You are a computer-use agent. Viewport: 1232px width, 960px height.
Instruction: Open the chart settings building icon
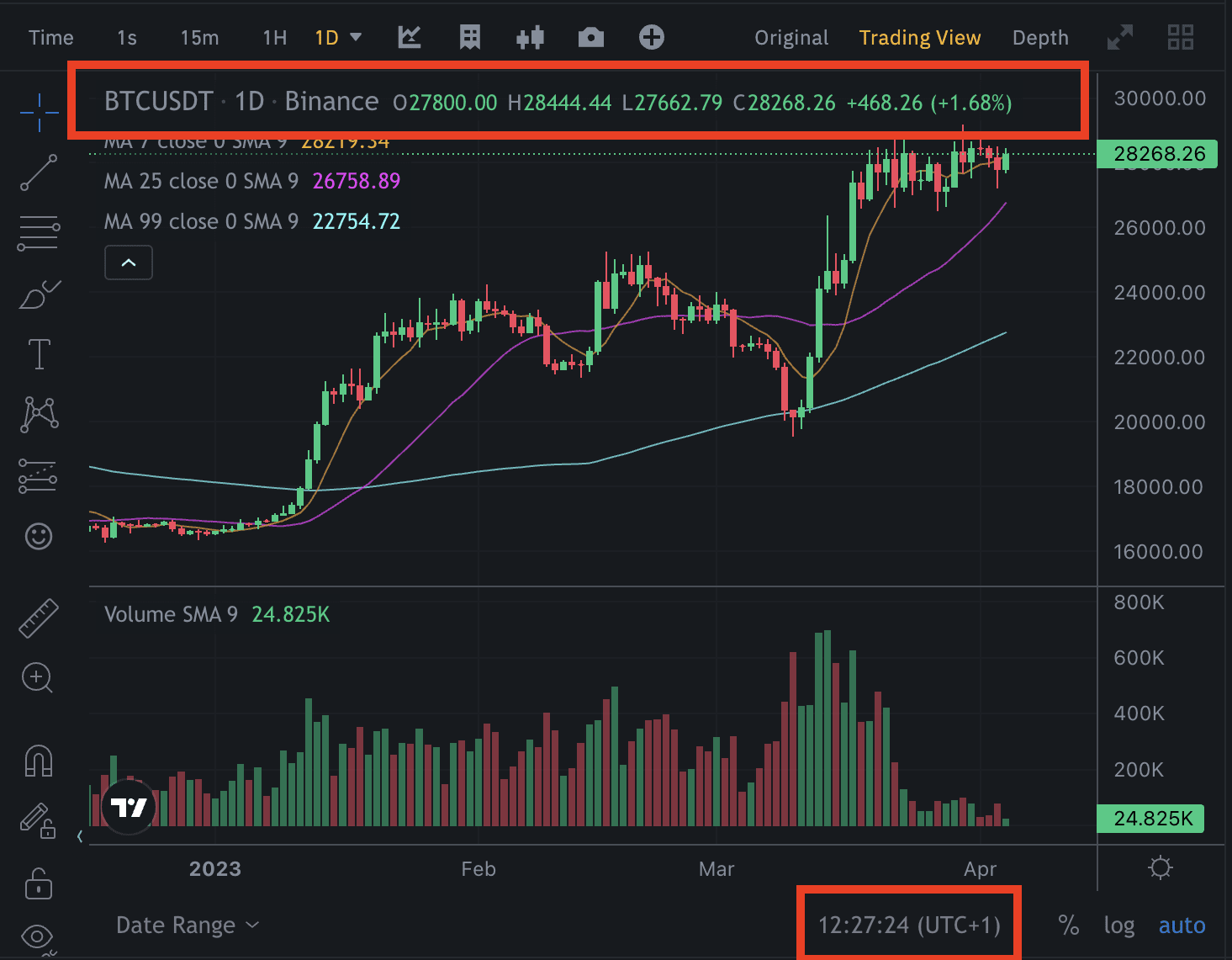(470, 37)
